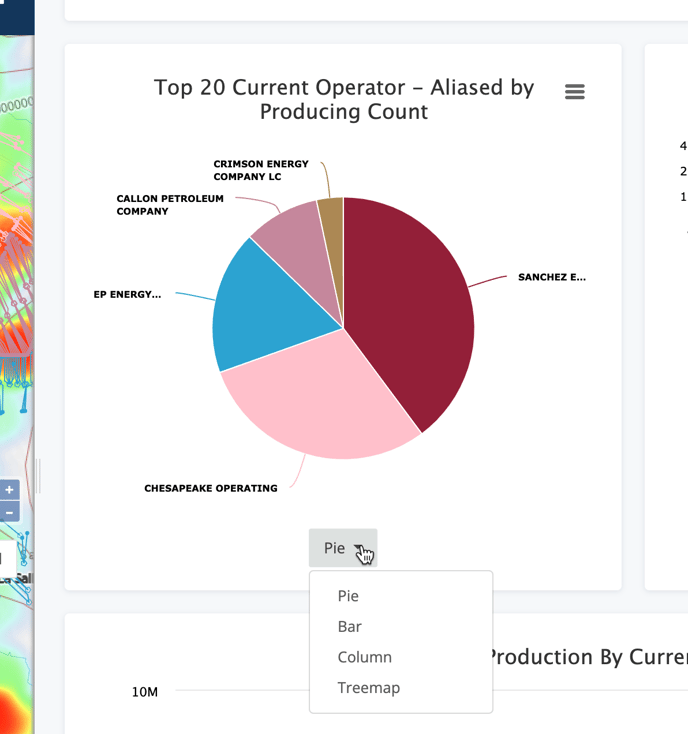This screenshot has height=734, width=688.
Task: Choose Treemap chart type option
Action: [x=369, y=688]
